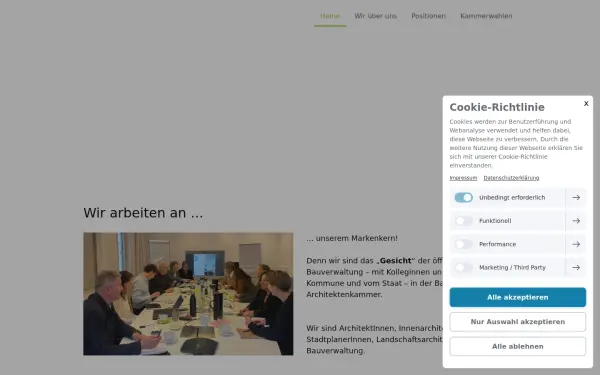Image resolution: width=600 pixels, height=375 pixels.
Task: Close the Cookie-Richtlinie dialog
Action: [x=586, y=104]
